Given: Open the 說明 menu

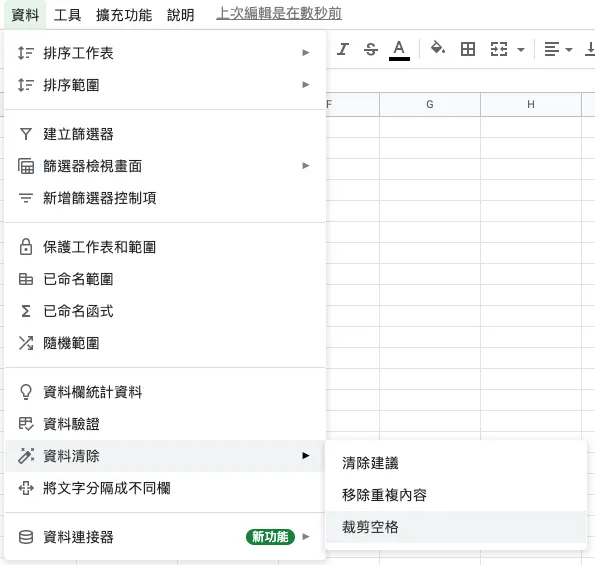Looking at the screenshot, I should click(181, 15).
